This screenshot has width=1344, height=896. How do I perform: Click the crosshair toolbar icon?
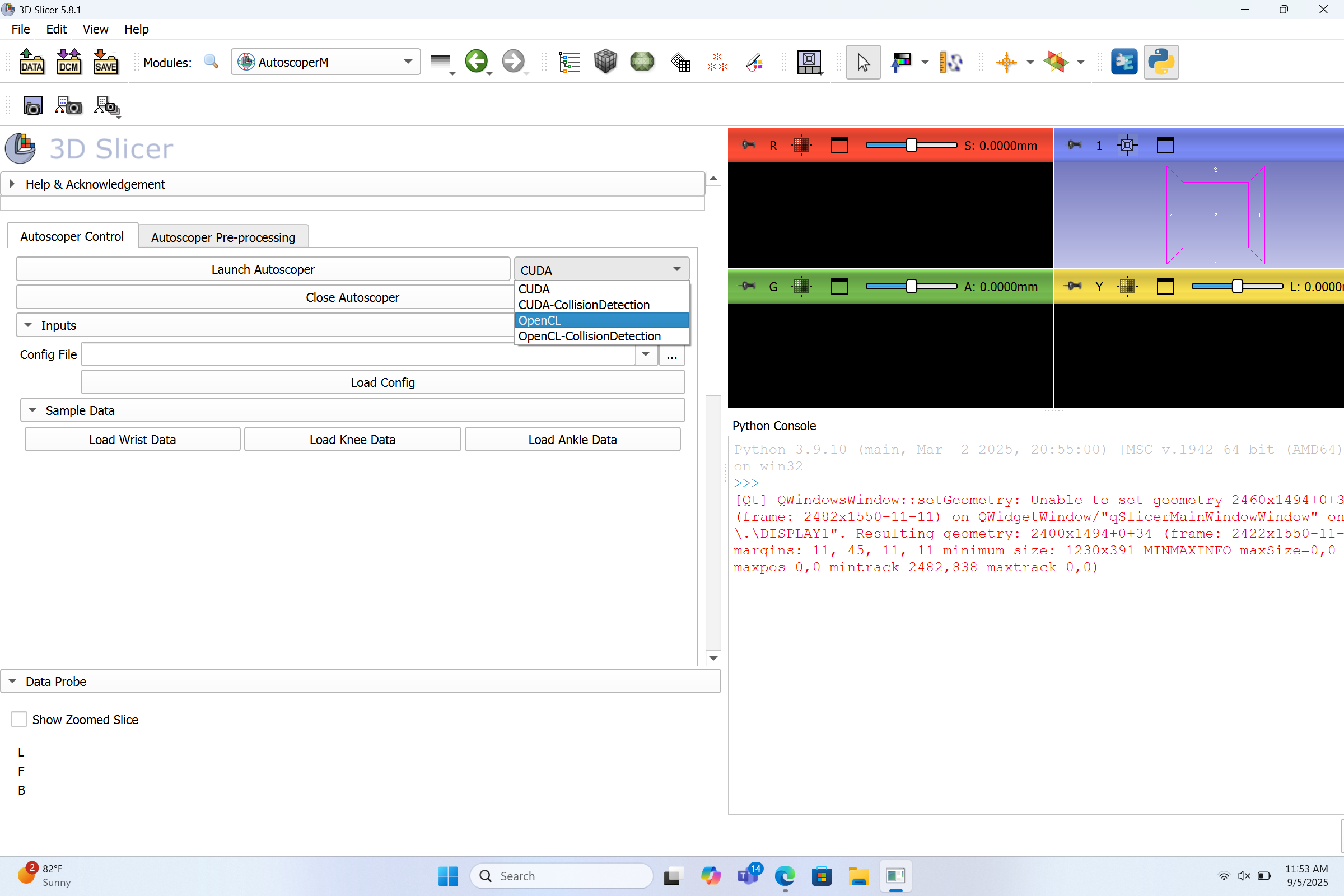tap(1006, 62)
